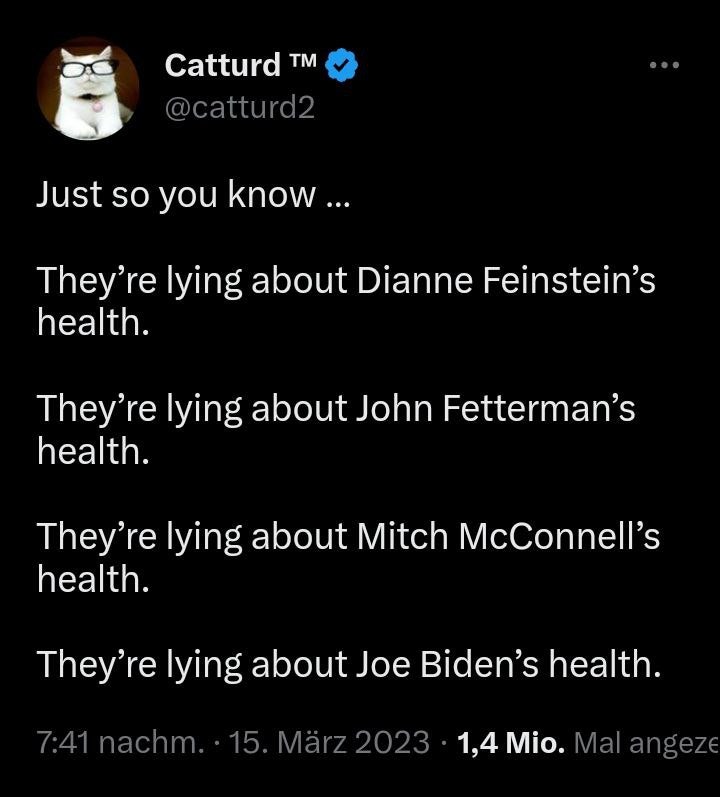This screenshot has height=797, width=720.
Task: Open the three-dot more options menu
Action: 663,66
